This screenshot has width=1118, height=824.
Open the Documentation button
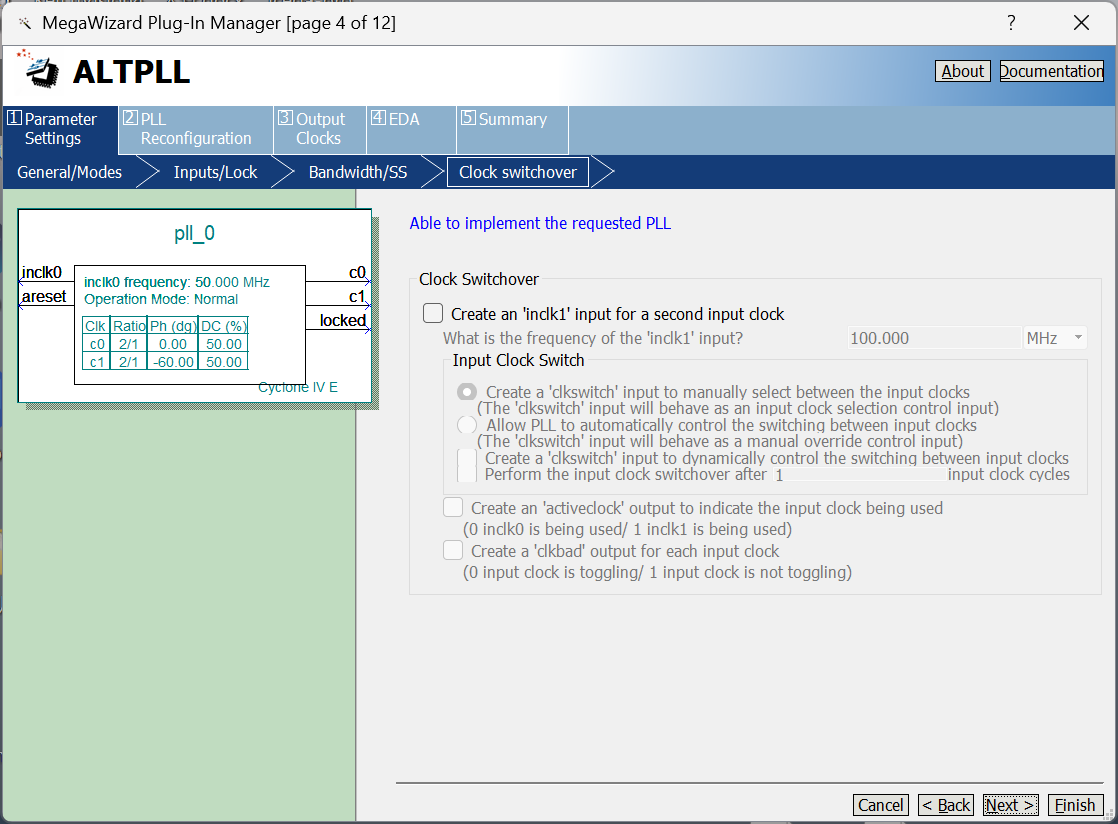click(x=1052, y=71)
